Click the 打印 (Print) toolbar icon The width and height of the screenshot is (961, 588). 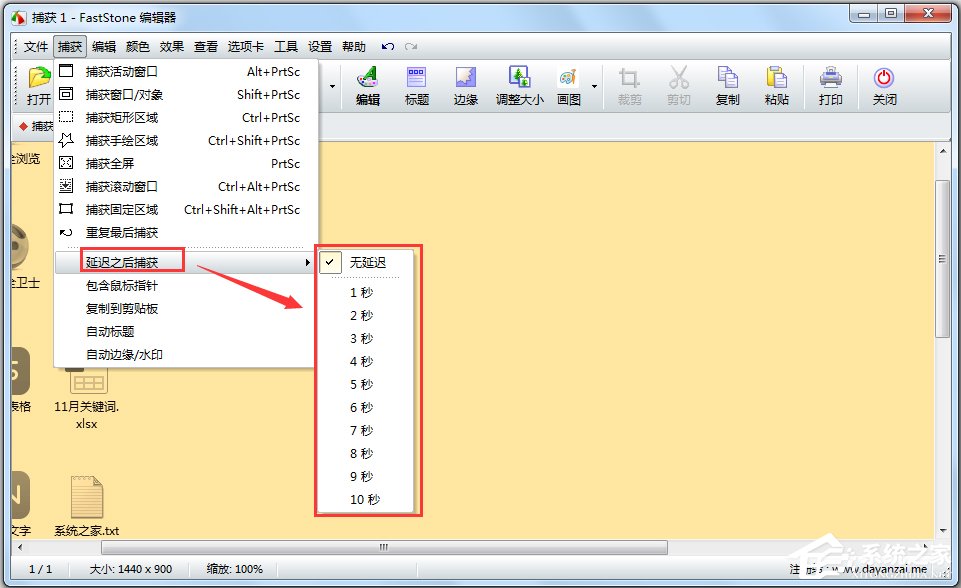[x=830, y=85]
